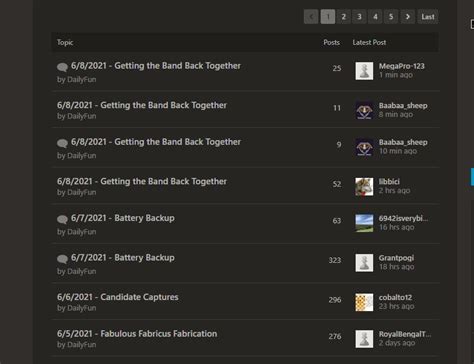Sort list by Posts column header
The image size is (474, 364).
331,42
